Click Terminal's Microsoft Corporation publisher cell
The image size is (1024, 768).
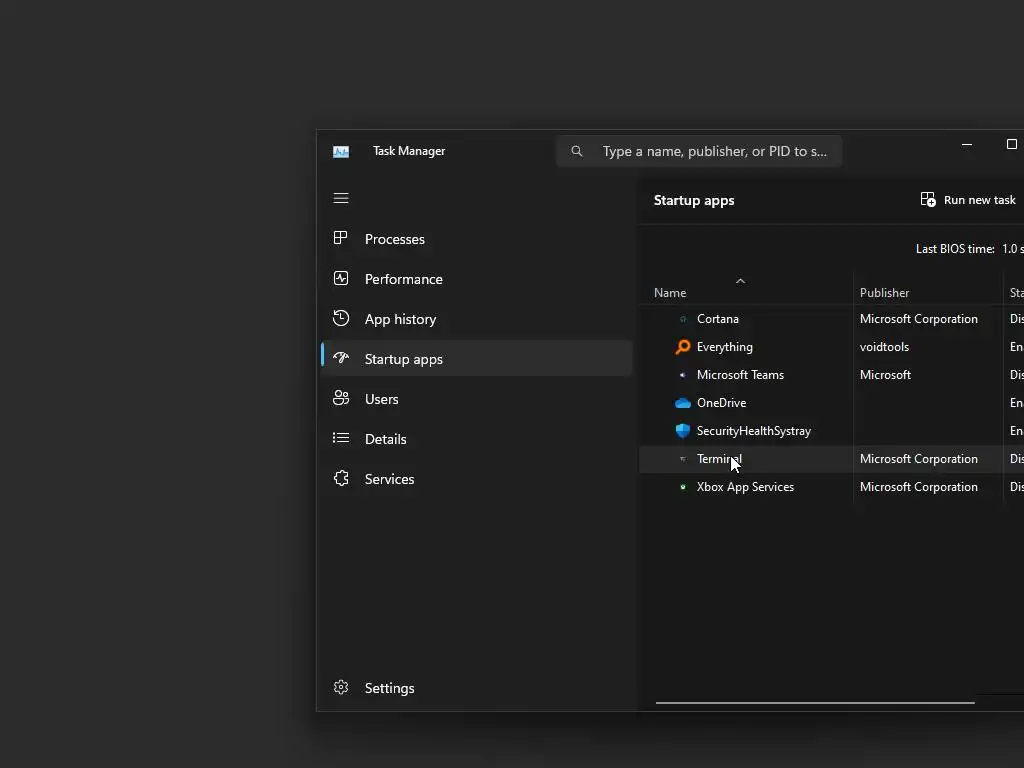pyautogui.click(x=919, y=459)
